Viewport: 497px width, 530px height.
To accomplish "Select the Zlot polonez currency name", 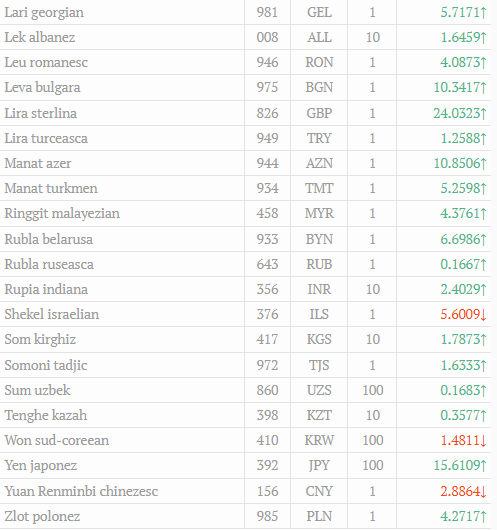I will coord(42,516).
